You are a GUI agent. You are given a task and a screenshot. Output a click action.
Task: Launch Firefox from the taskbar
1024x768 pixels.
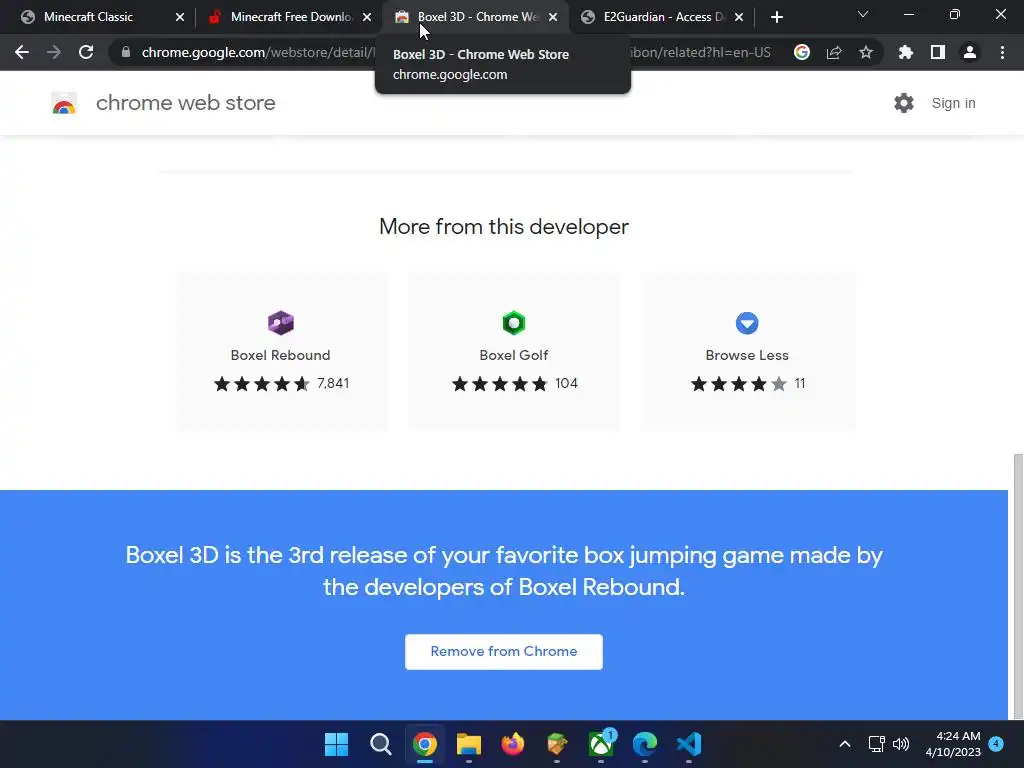coord(513,744)
